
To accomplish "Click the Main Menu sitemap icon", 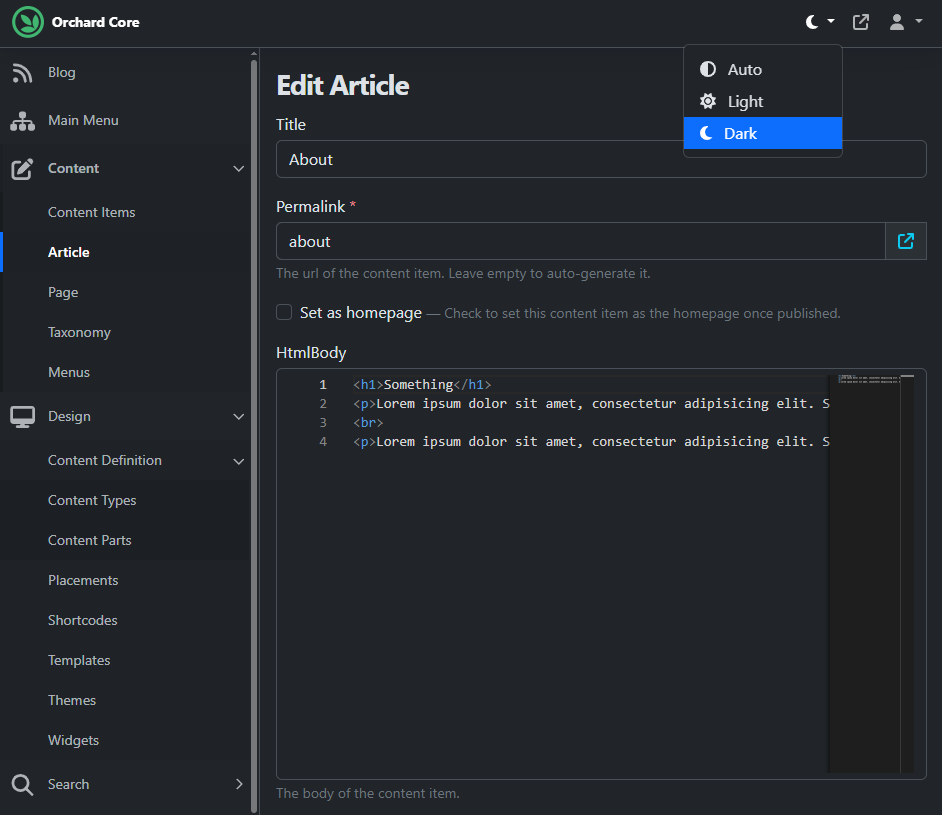I will tap(22, 121).
